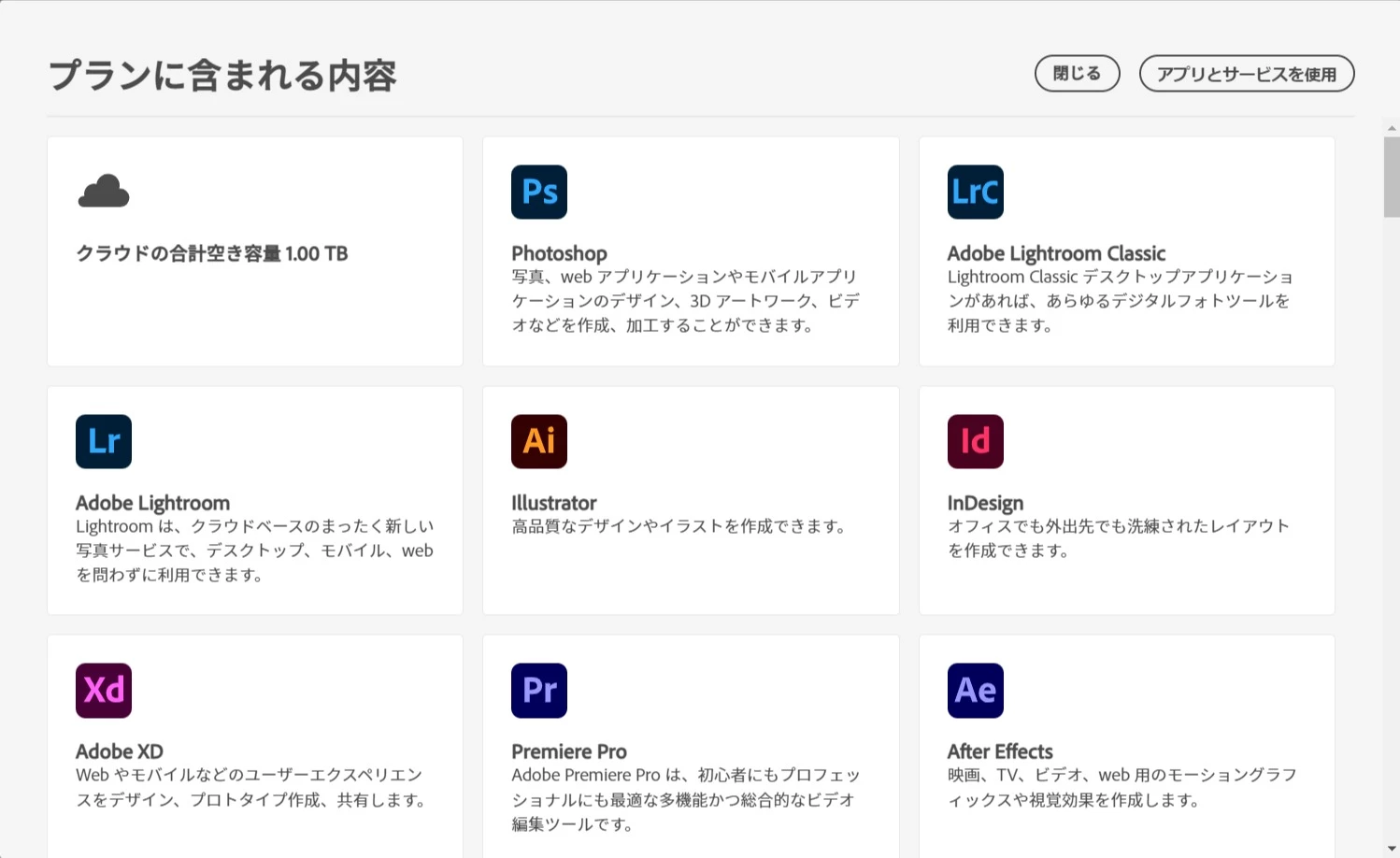The width and height of the screenshot is (1400, 858).
Task: Click the Lightroom Classic description paragraph
Action: point(1121,301)
